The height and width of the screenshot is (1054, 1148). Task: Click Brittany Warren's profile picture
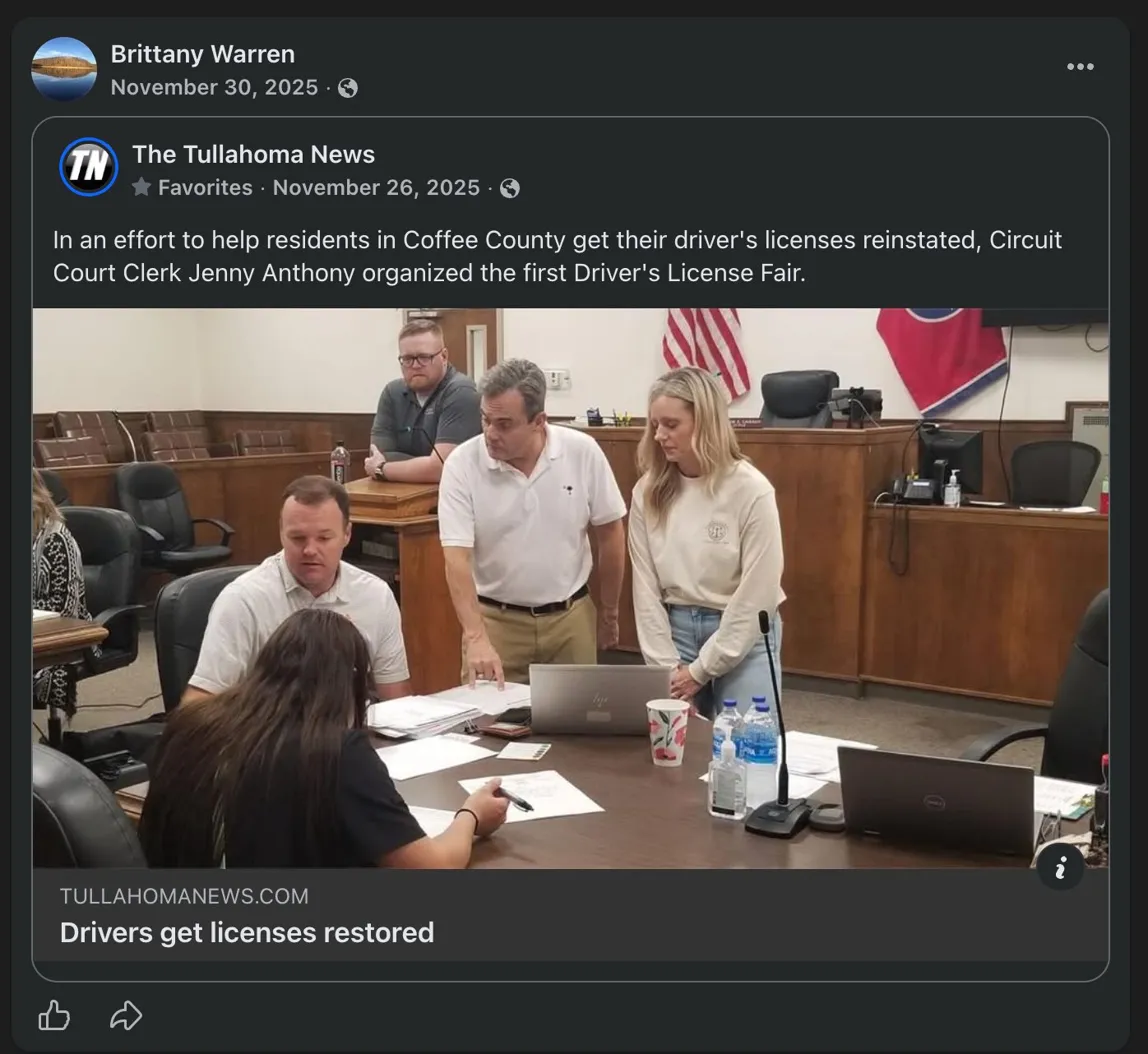[64, 69]
